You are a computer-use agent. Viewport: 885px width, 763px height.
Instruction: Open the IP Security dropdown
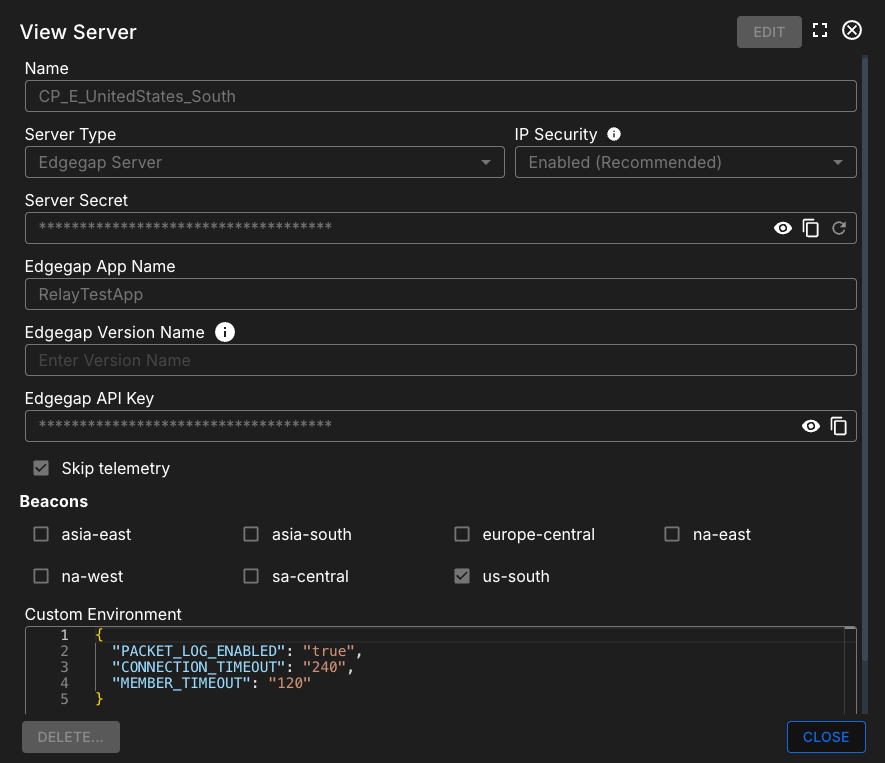(685, 163)
